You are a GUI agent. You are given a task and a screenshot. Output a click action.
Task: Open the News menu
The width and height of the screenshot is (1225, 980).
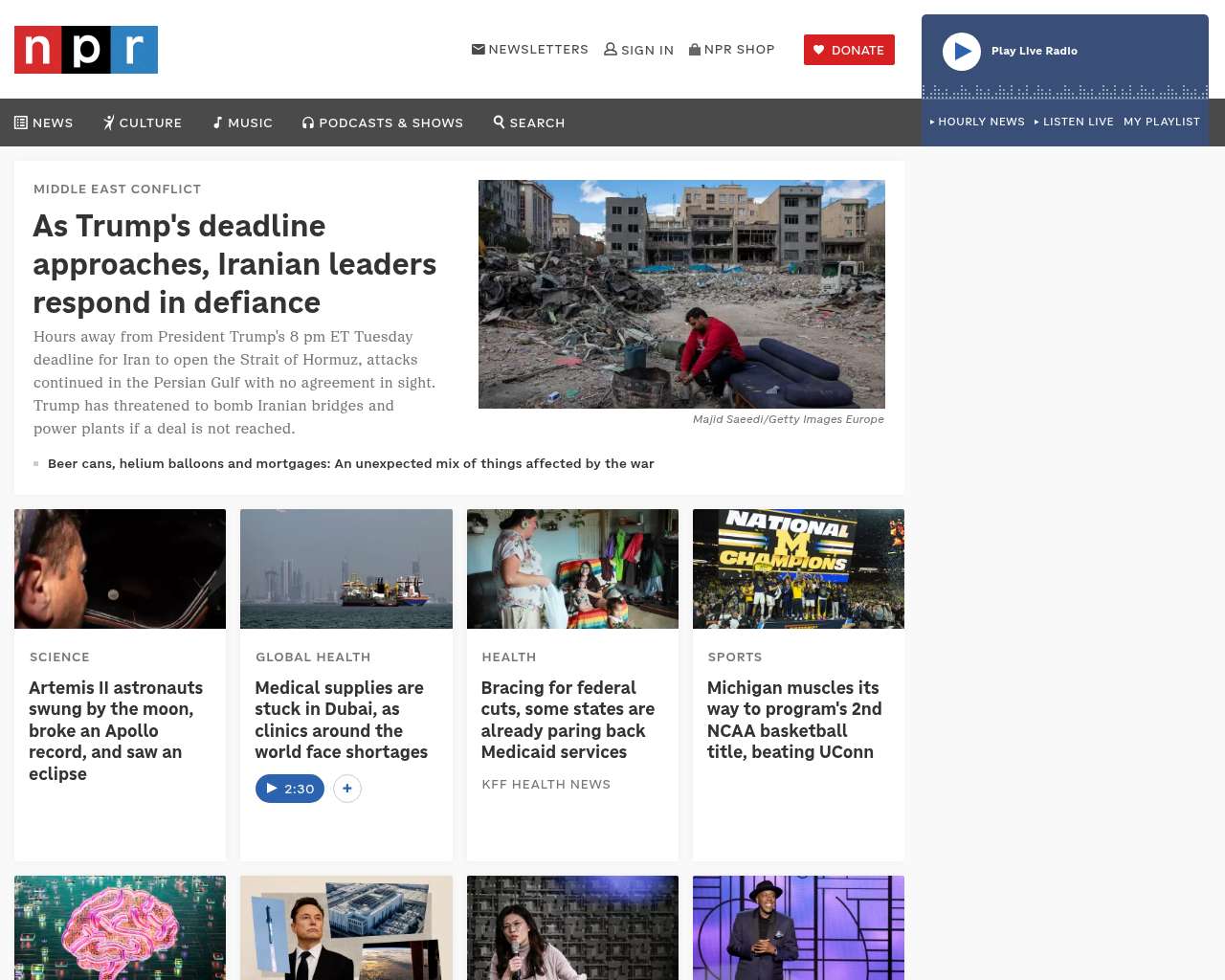tap(44, 122)
